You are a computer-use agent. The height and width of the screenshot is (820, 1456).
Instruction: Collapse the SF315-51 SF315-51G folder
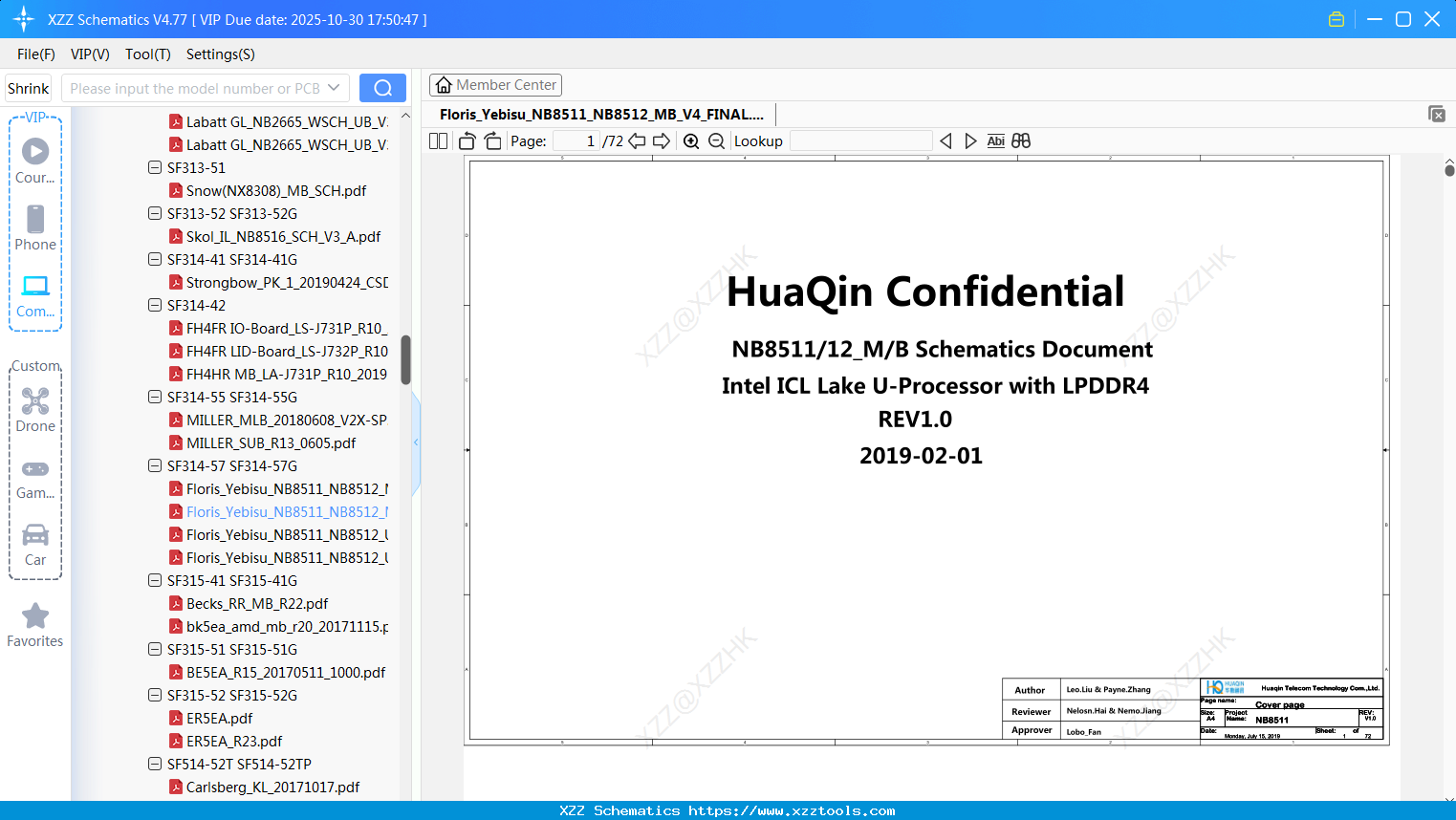[x=155, y=649]
